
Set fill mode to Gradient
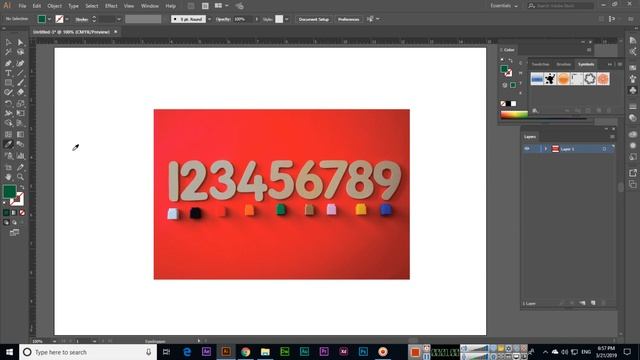pos(14,213)
